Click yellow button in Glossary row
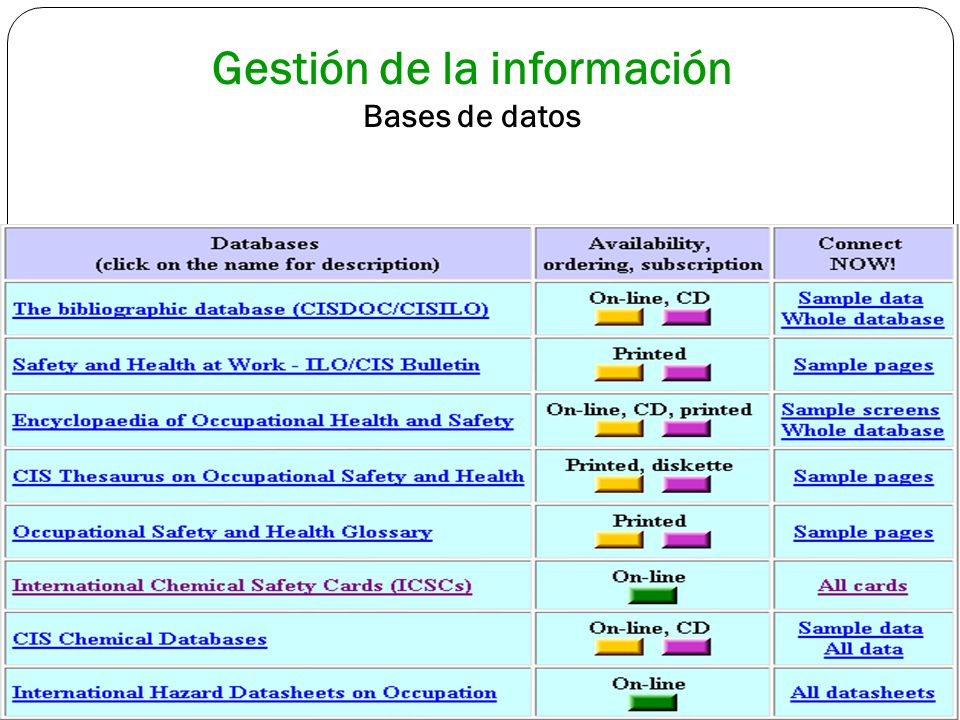Image resolution: width=960 pixels, height=720 pixels. [619, 539]
